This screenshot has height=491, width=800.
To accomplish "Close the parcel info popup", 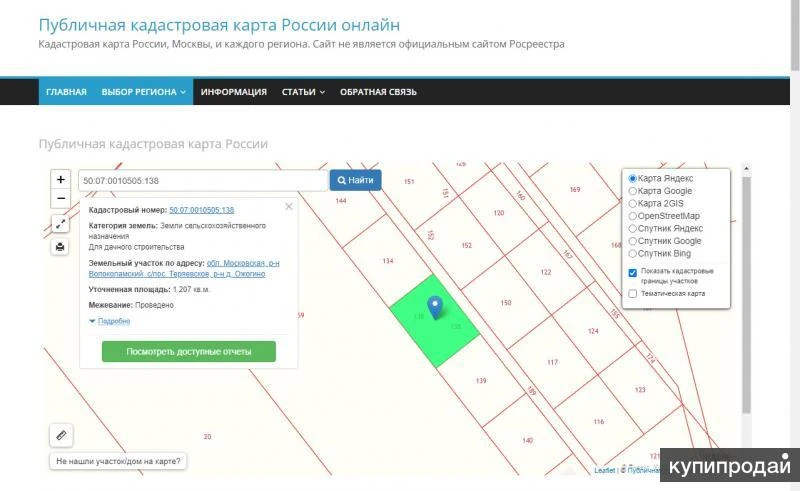I will click(289, 207).
